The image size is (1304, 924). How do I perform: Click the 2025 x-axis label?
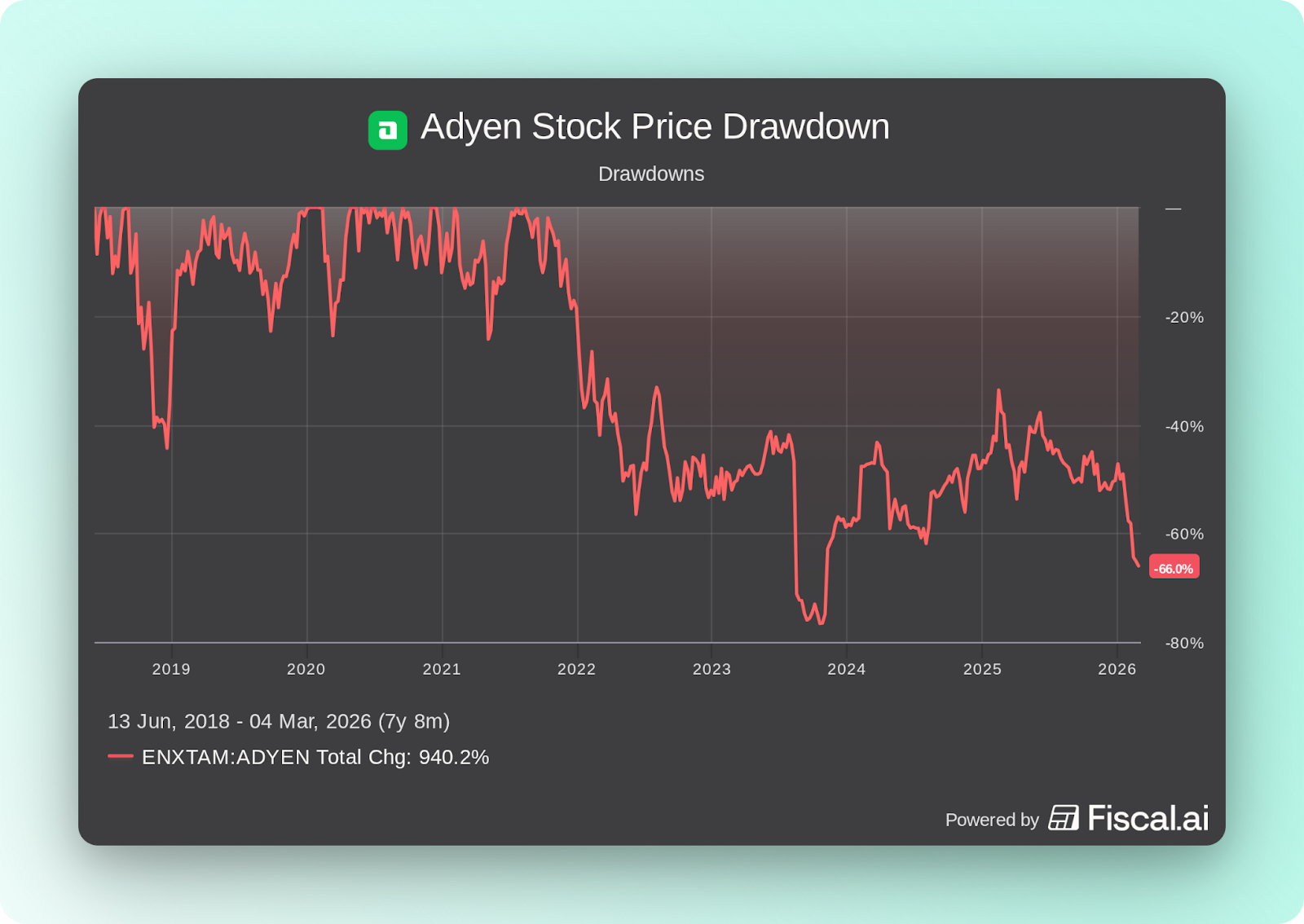click(982, 669)
